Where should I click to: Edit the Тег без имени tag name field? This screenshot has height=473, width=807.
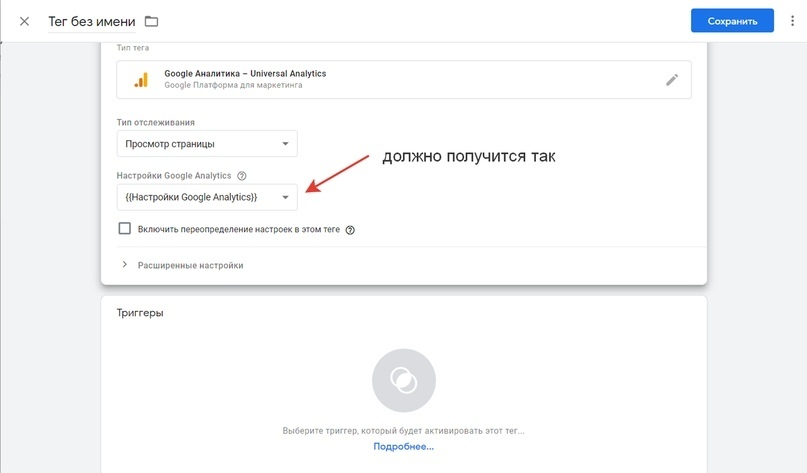92,22
